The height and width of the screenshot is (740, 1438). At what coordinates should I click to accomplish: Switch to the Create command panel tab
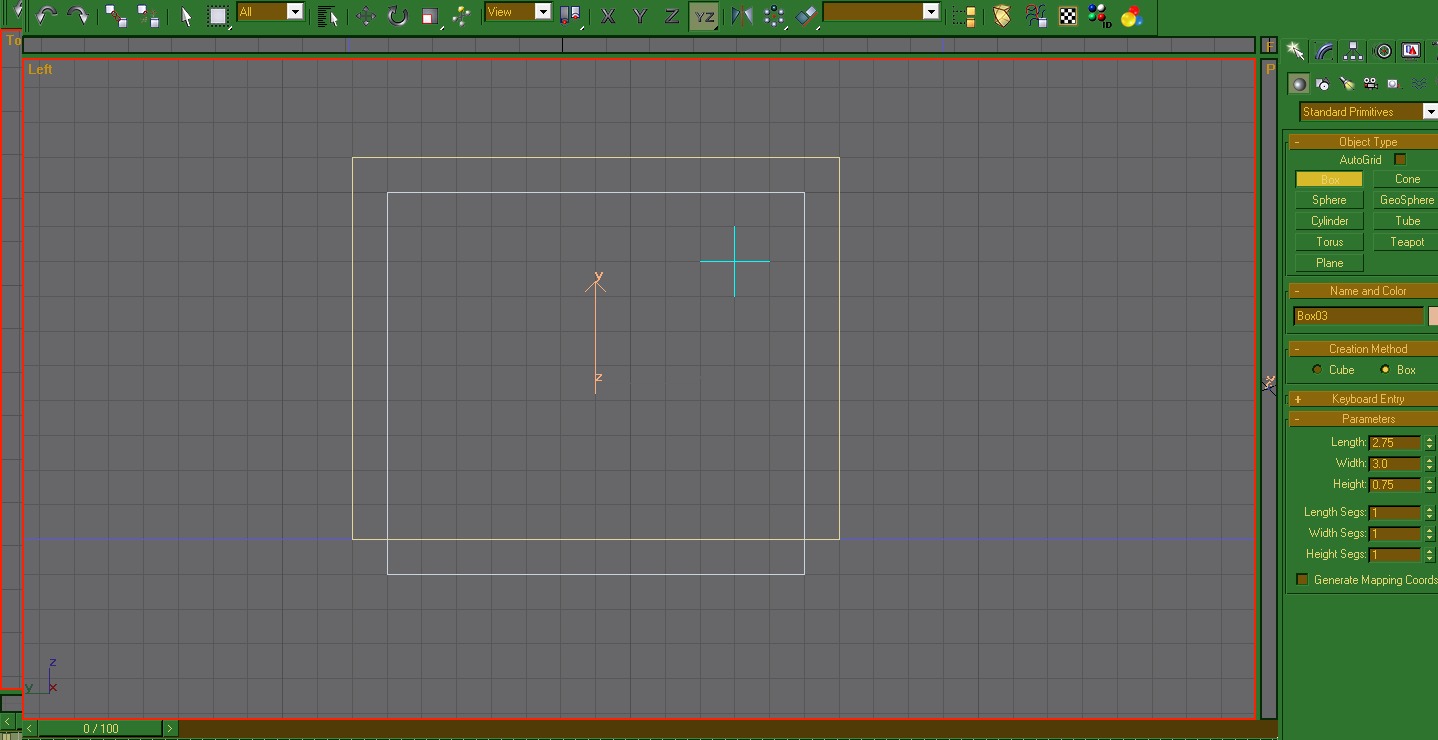coord(1296,51)
